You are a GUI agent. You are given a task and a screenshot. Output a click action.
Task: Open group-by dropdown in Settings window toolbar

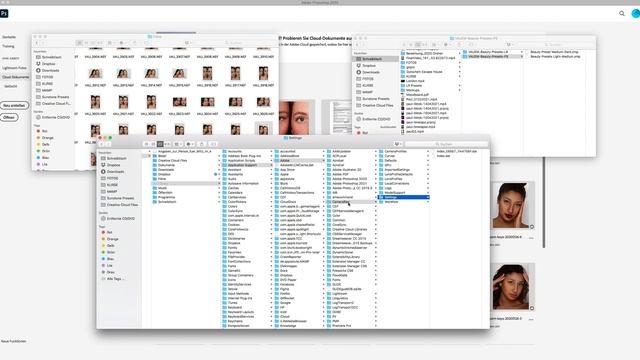[x=178, y=144]
